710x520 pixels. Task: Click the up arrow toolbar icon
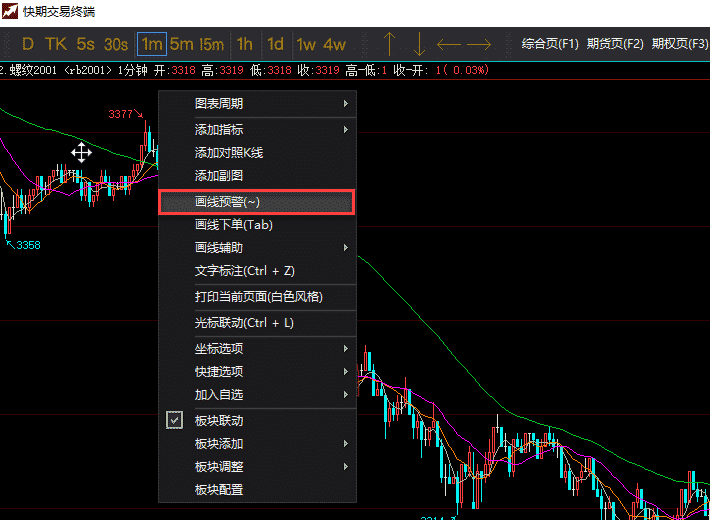pos(390,44)
